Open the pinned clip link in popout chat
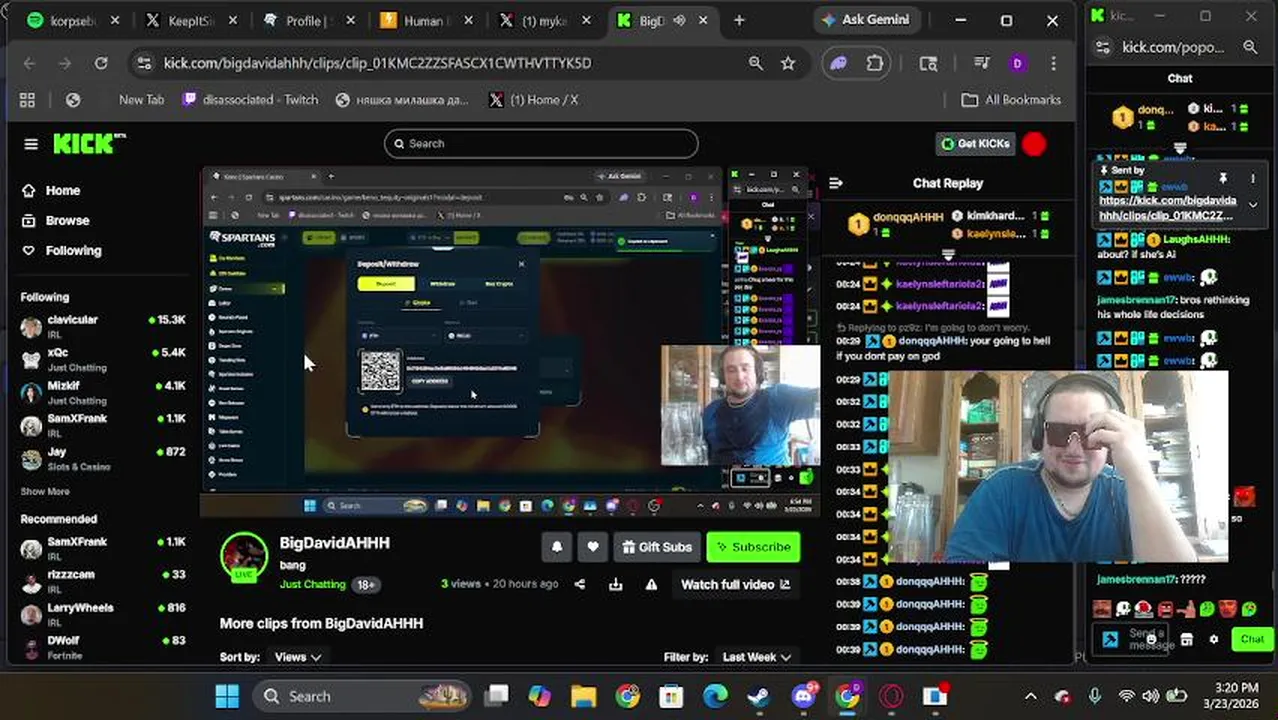Screen dimensions: 1278x720 pos(1168,208)
